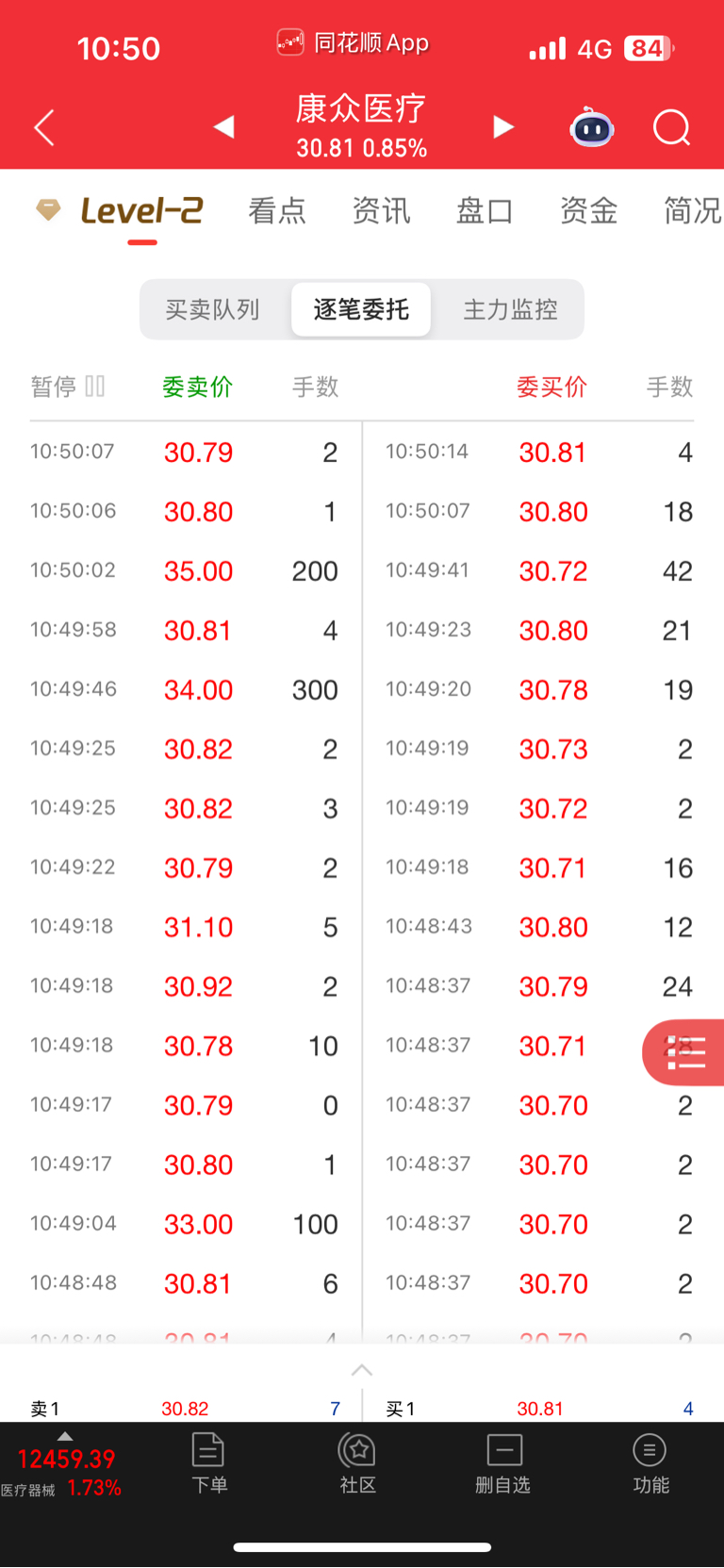Expand the 医疗器械 index bar arrow

[65, 1435]
